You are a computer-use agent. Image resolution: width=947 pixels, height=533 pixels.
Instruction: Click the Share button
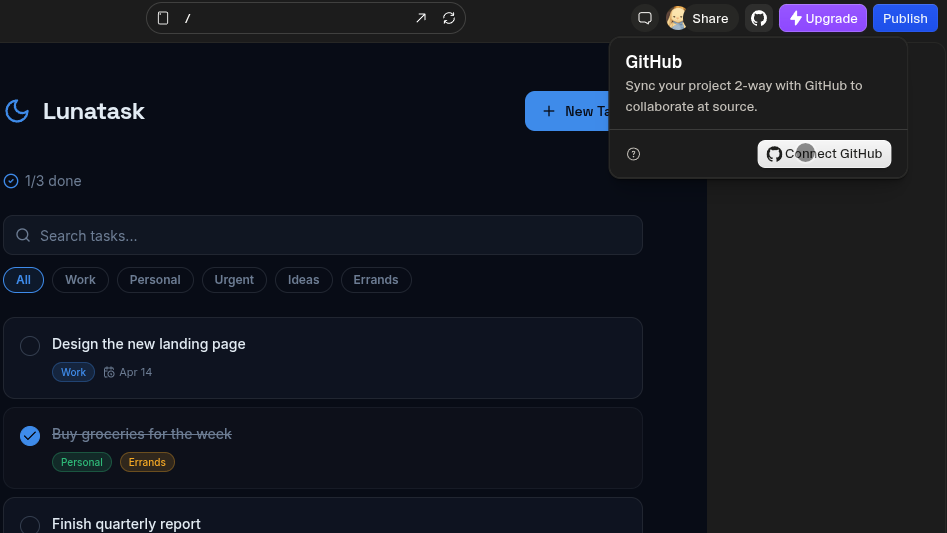point(710,19)
